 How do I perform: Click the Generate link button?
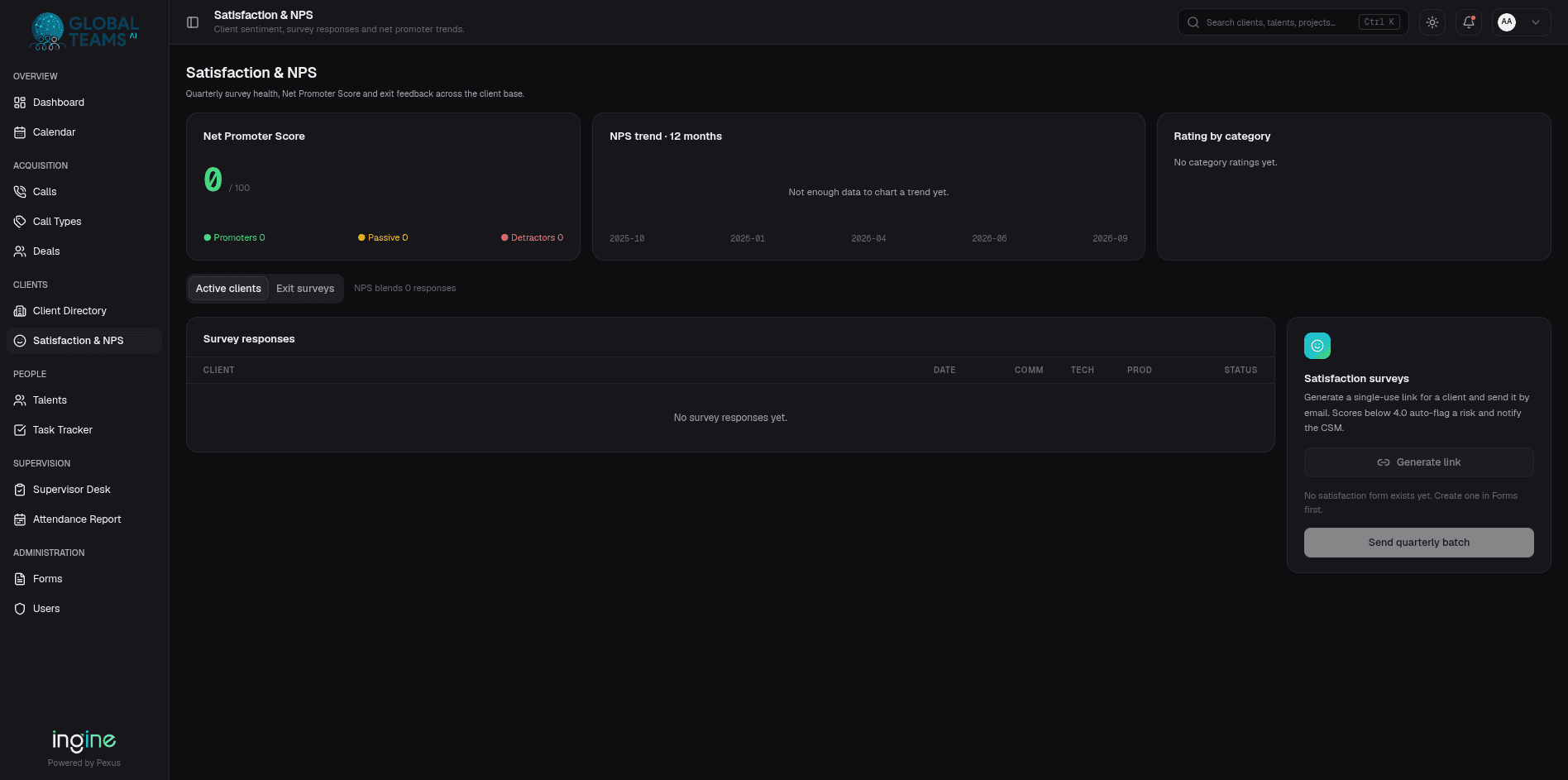(x=1418, y=462)
